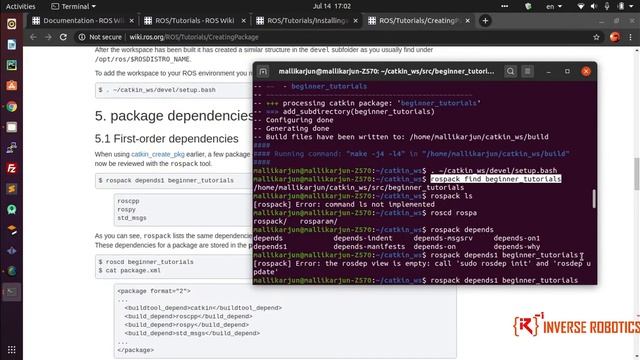Click the microphone icon in top bar
The image size is (640, 360).
[x=607, y=6]
